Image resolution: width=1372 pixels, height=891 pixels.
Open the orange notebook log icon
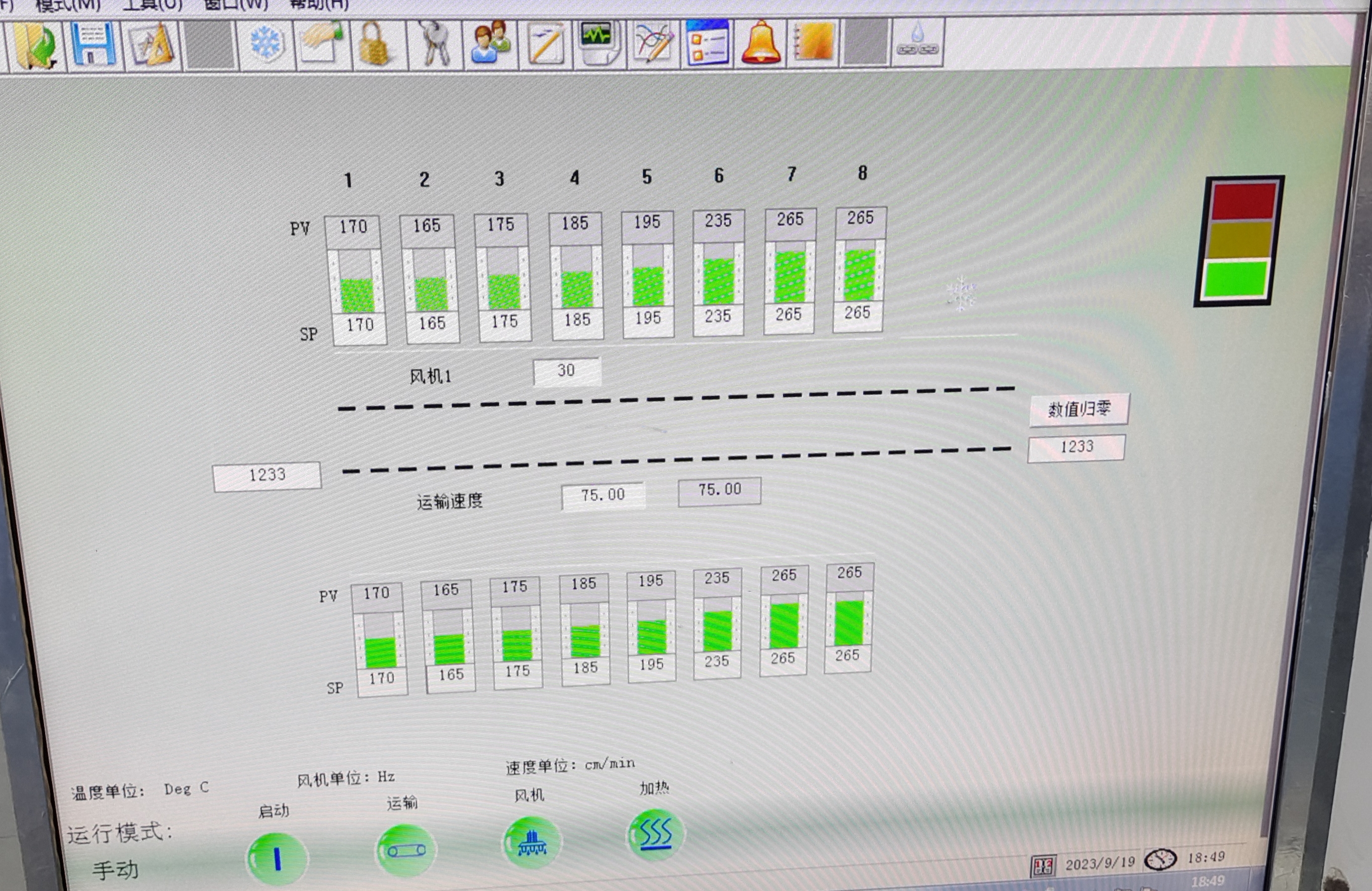[814, 43]
